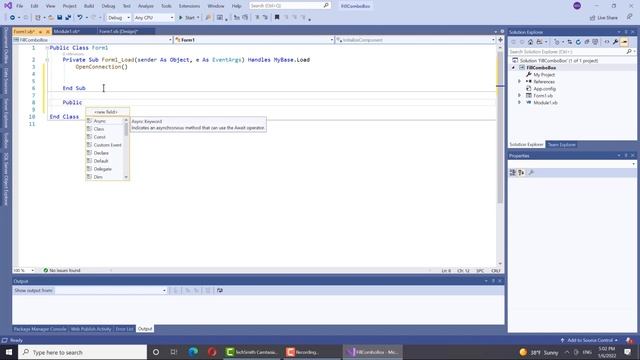Open the Build menu
The width and height of the screenshot is (640, 360).
89,6
